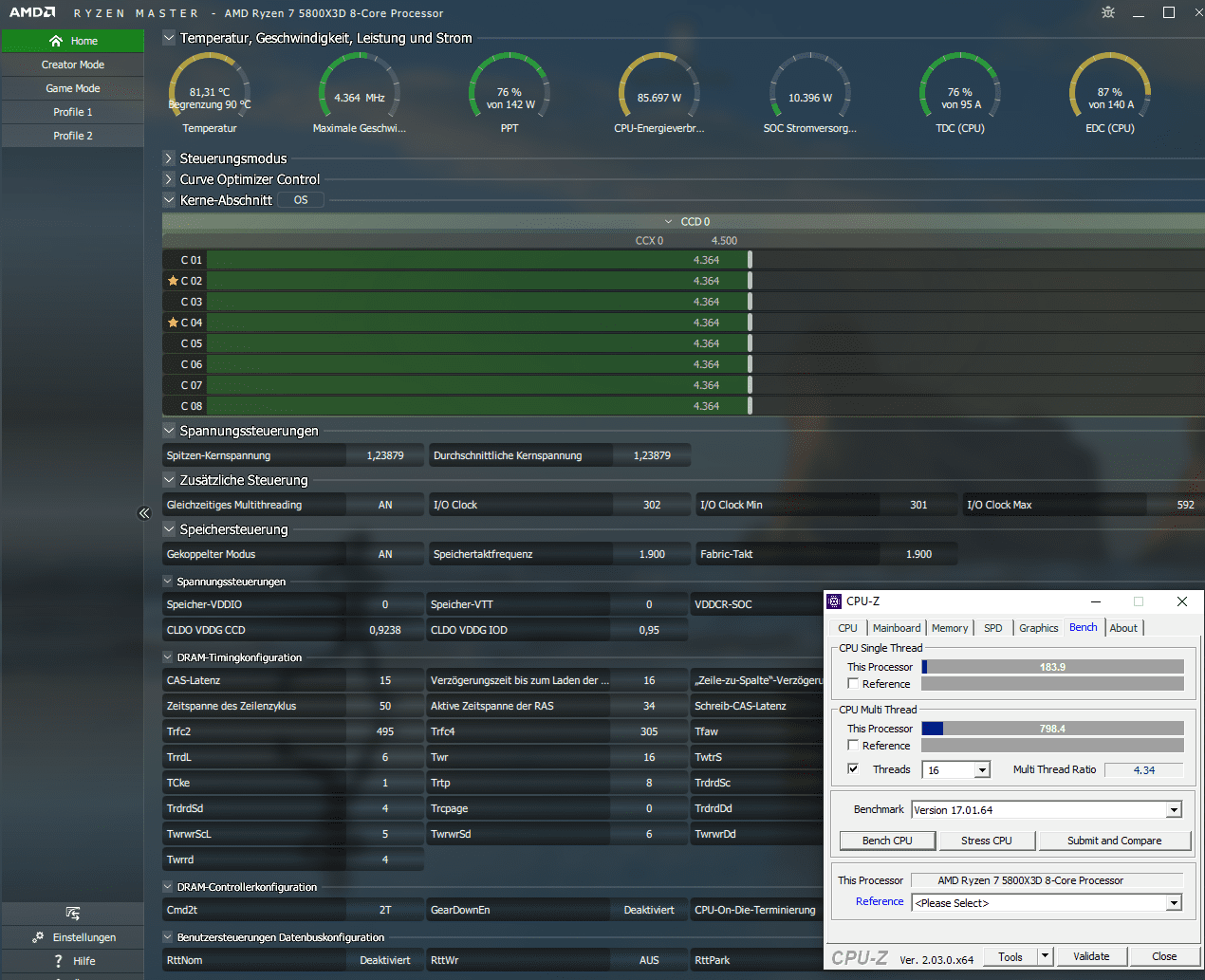Collapse the DRAM-Controllerkonfiguration section

point(168,887)
